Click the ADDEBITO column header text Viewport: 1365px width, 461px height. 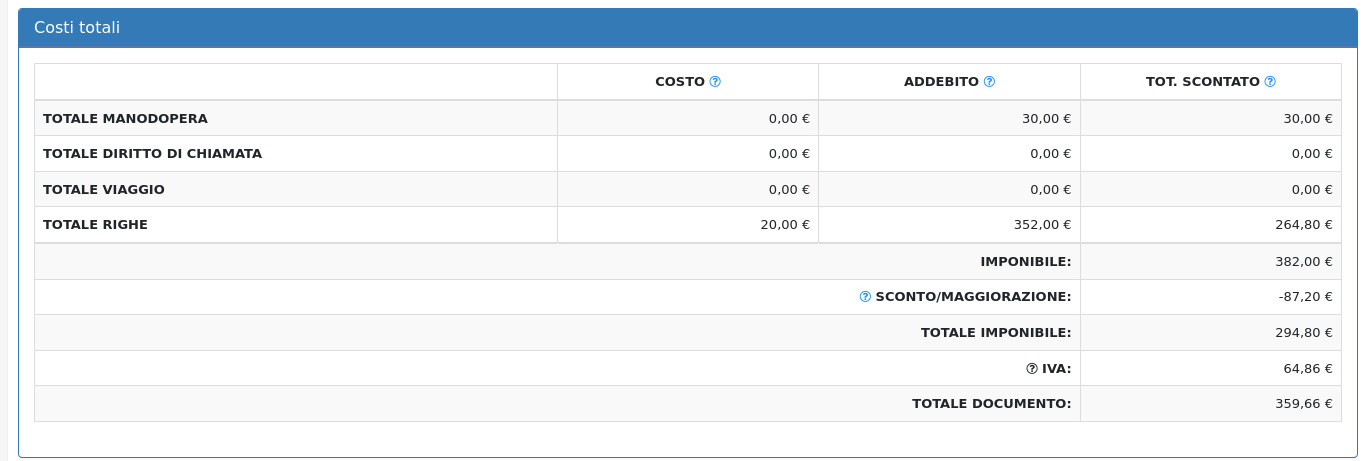(x=941, y=82)
